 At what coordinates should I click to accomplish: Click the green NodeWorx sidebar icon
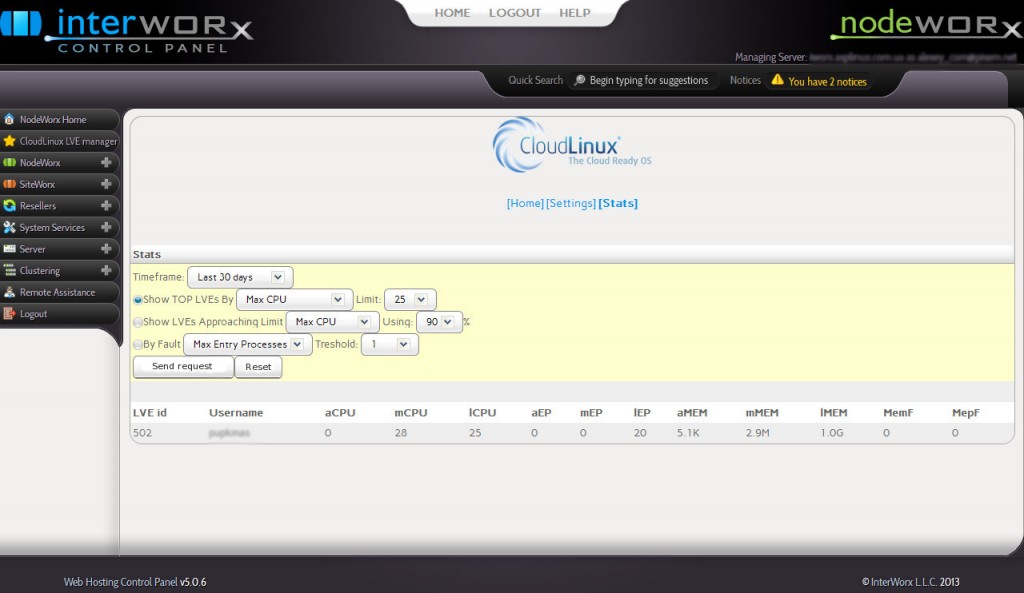(x=9, y=163)
